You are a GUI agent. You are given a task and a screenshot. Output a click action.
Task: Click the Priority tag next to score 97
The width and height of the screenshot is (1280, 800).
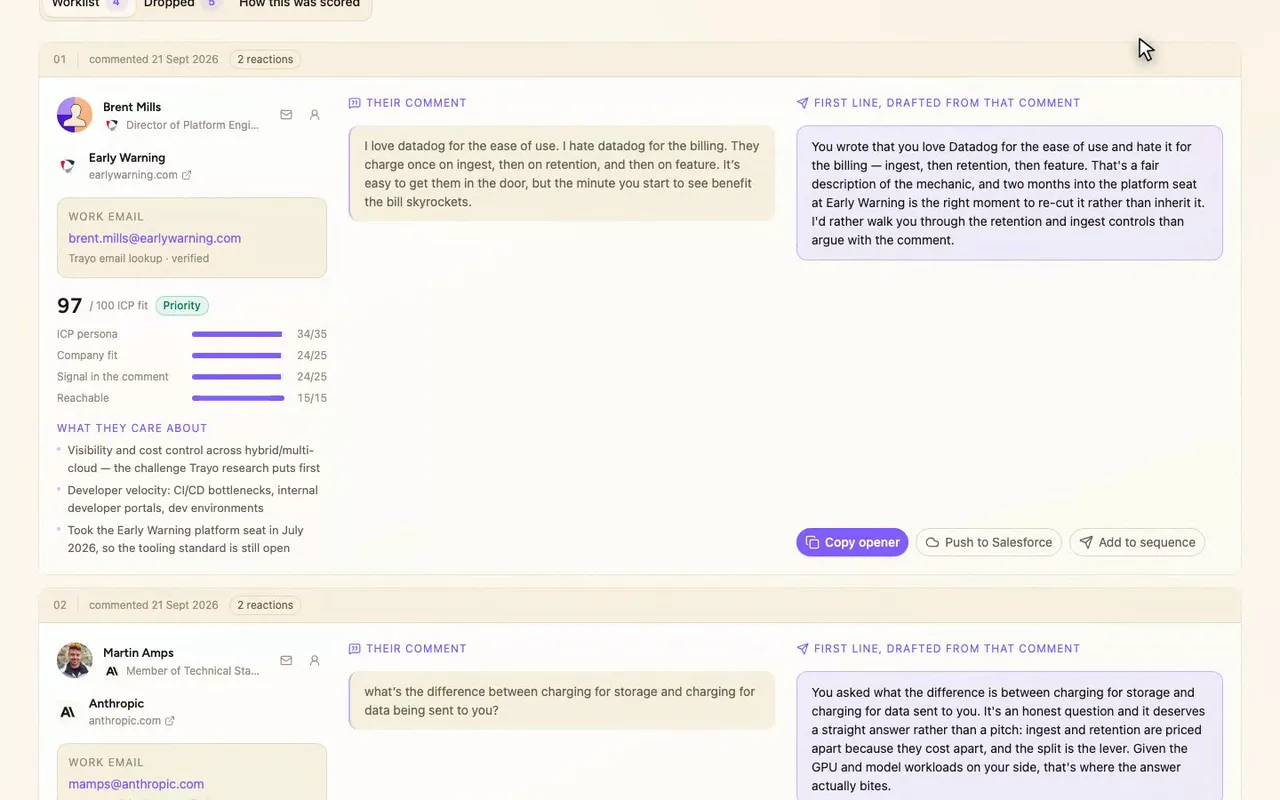pyautogui.click(x=182, y=306)
